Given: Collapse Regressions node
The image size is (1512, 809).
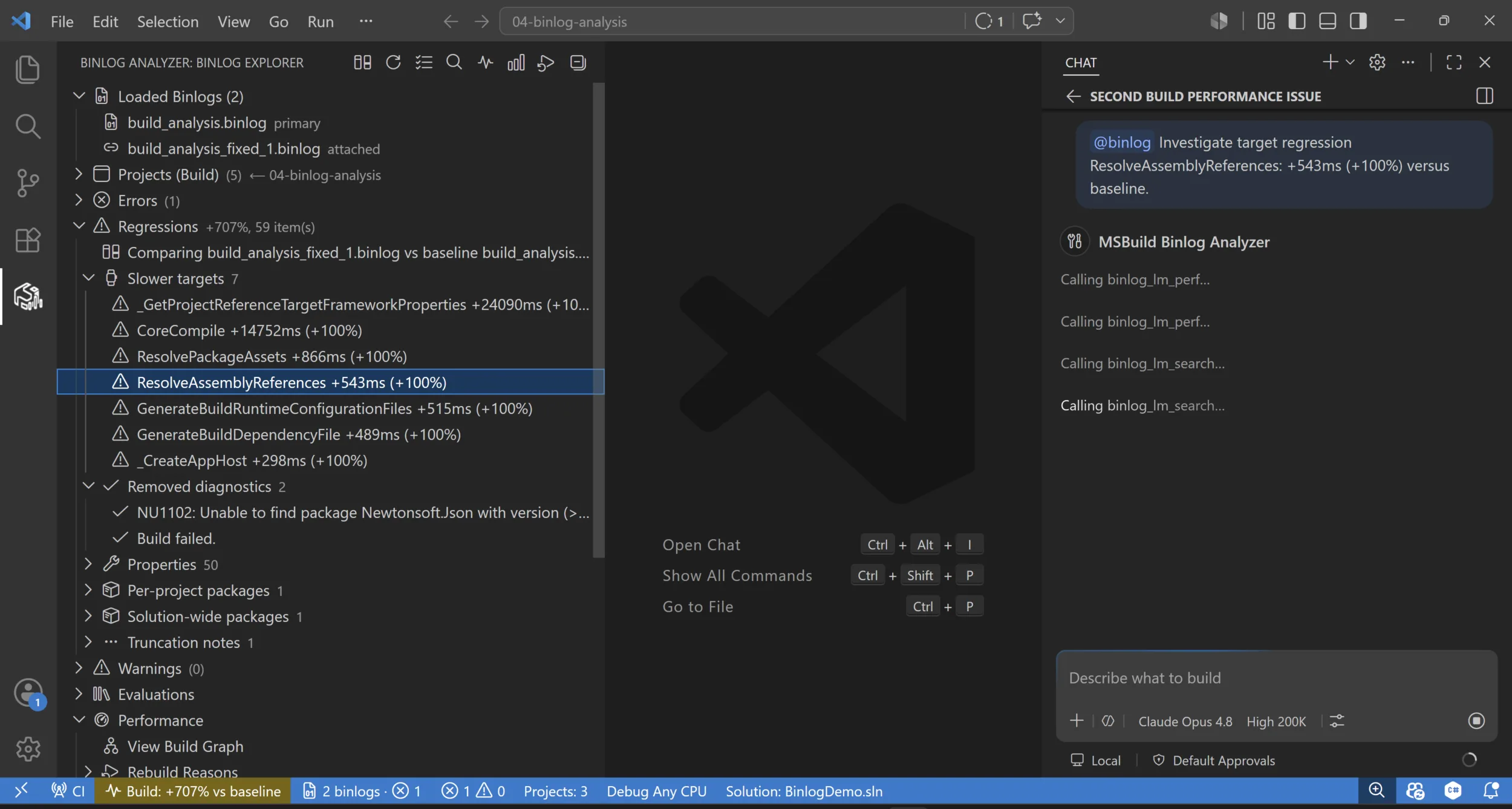Looking at the screenshot, I should coord(79,226).
